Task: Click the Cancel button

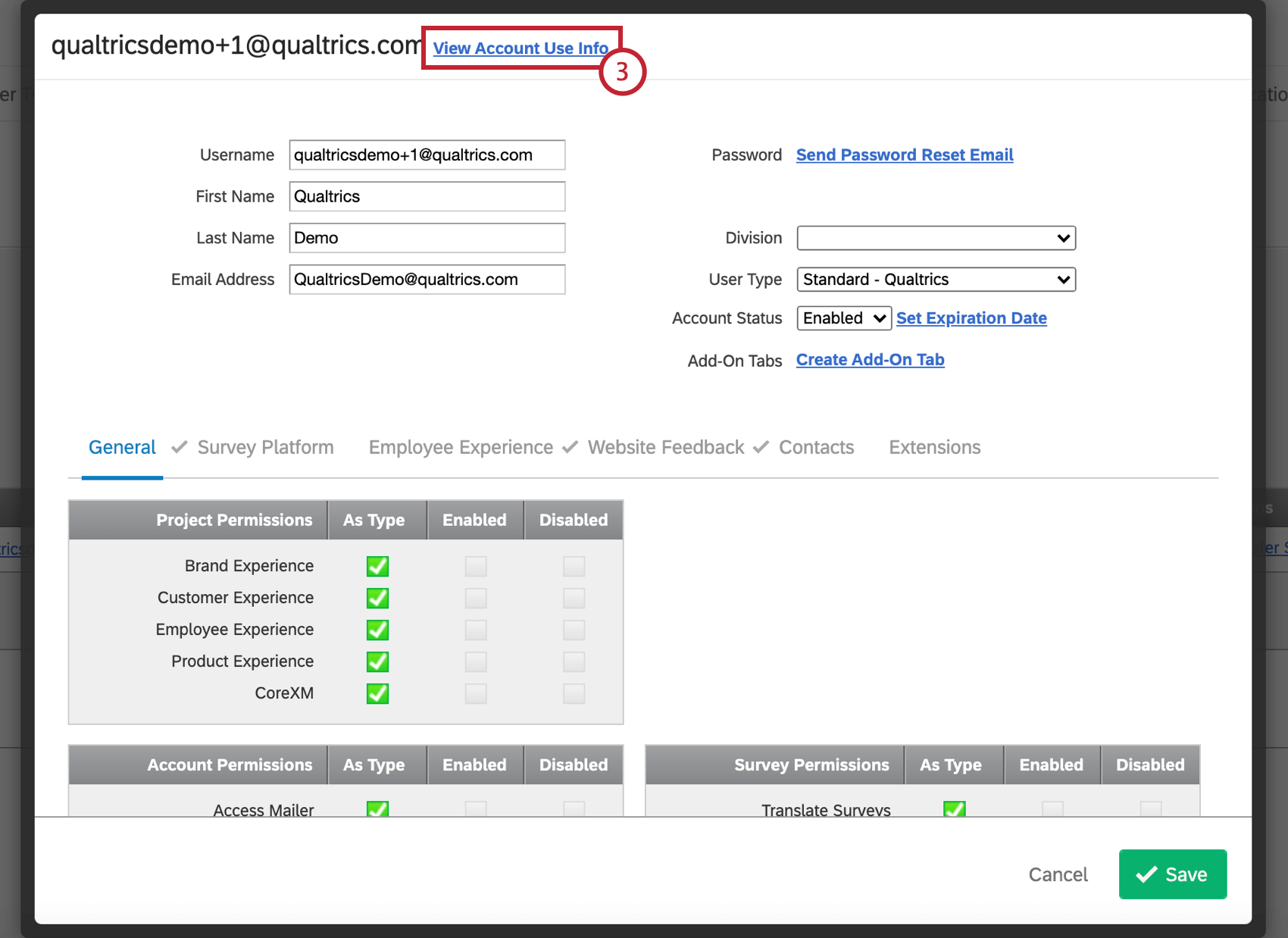Action: [1058, 874]
